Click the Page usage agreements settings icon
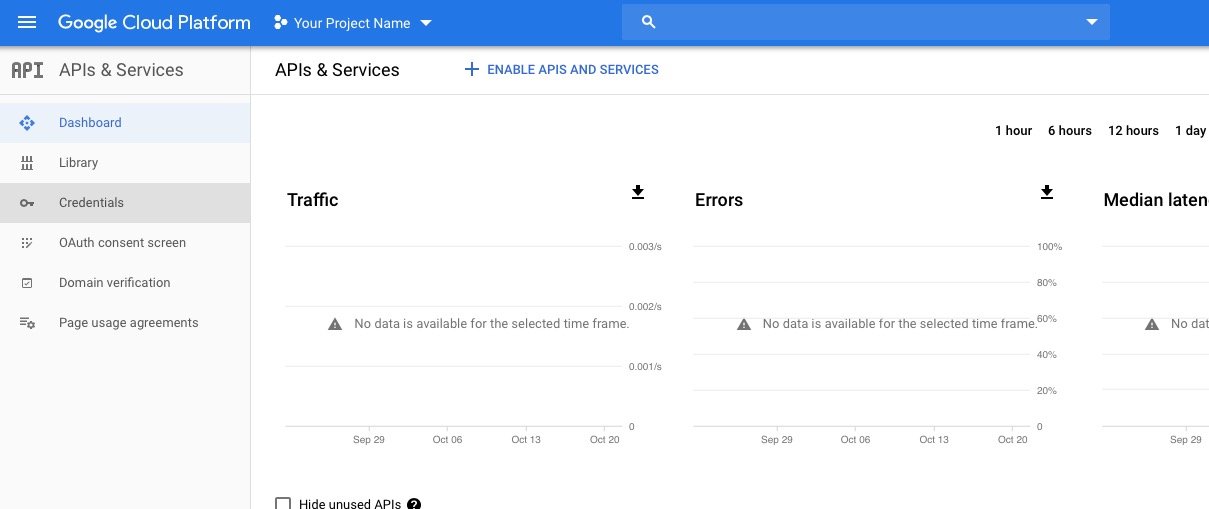The height and width of the screenshot is (509, 1209). pos(27,323)
